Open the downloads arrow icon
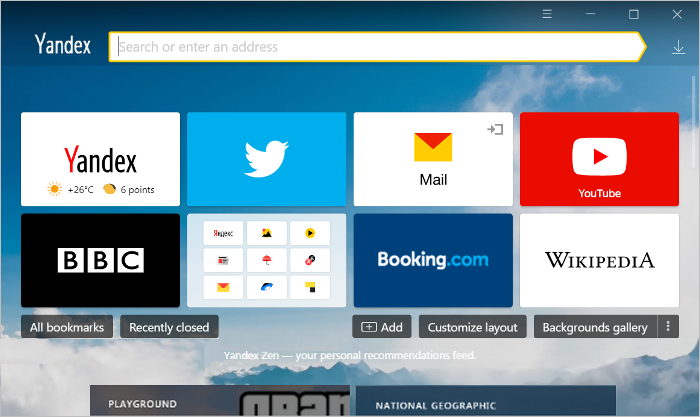 click(x=678, y=47)
